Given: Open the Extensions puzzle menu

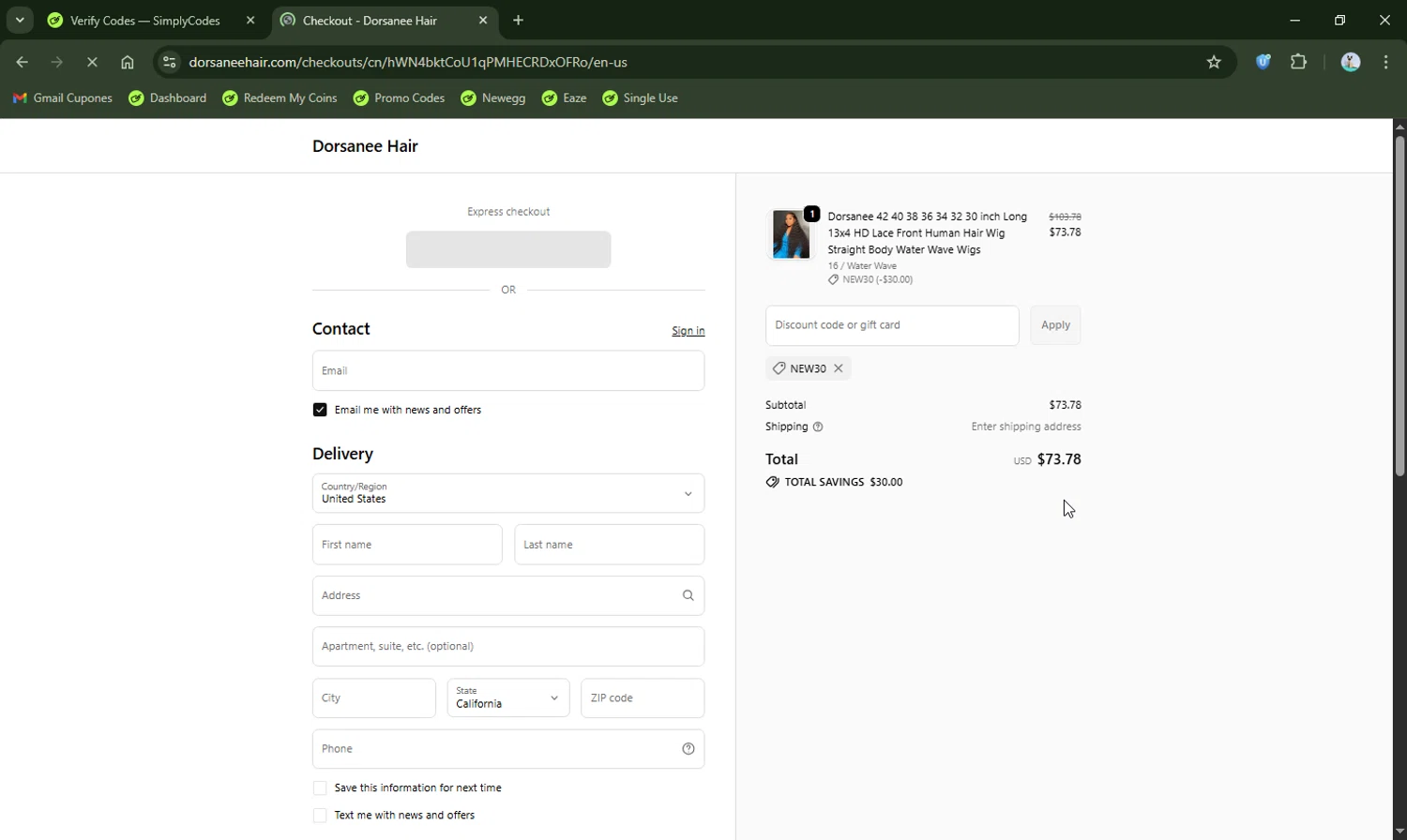Looking at the screenshot, I should pos(1299,62).
